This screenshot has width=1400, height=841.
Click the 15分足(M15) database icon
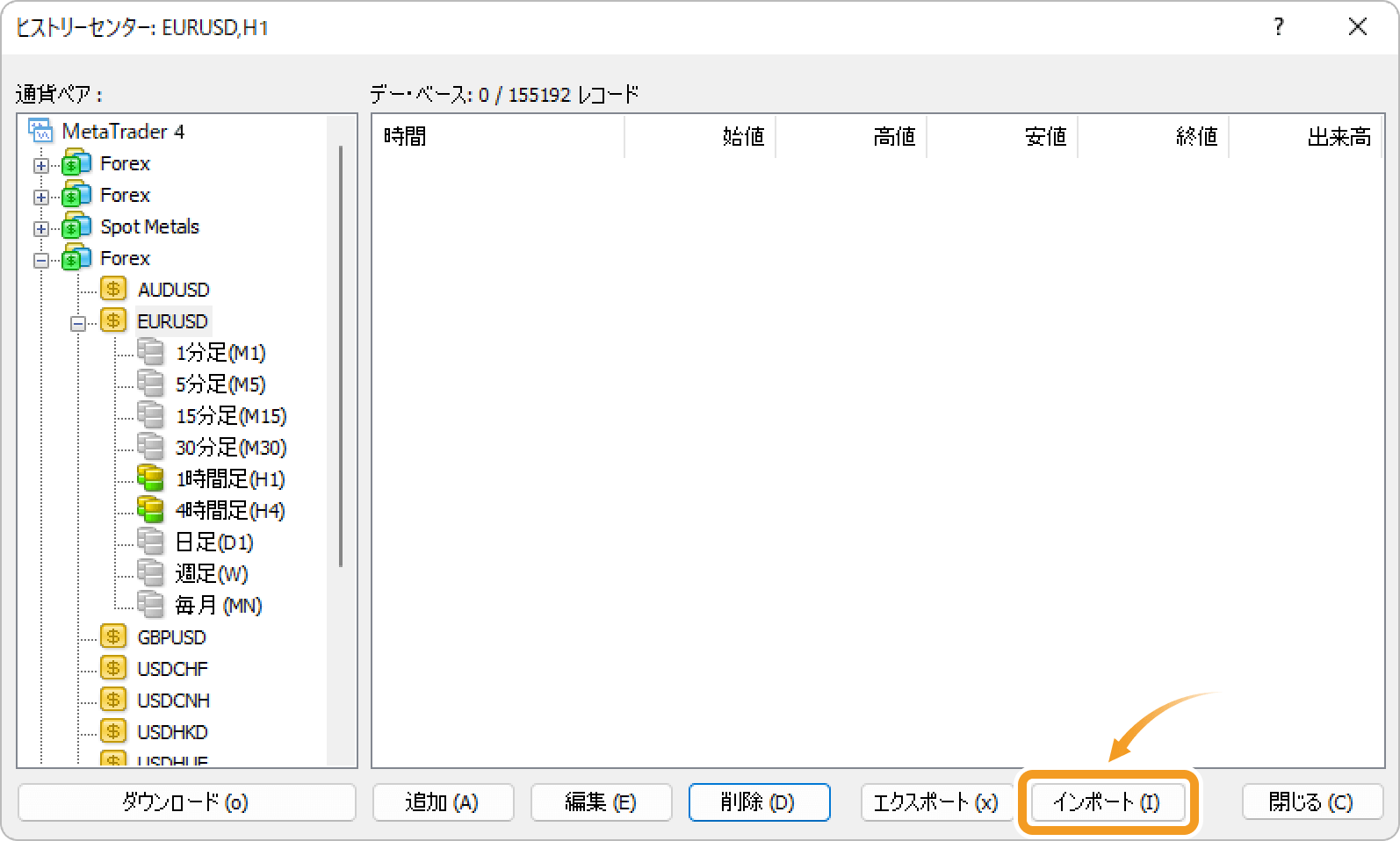(x=150, y=415)
